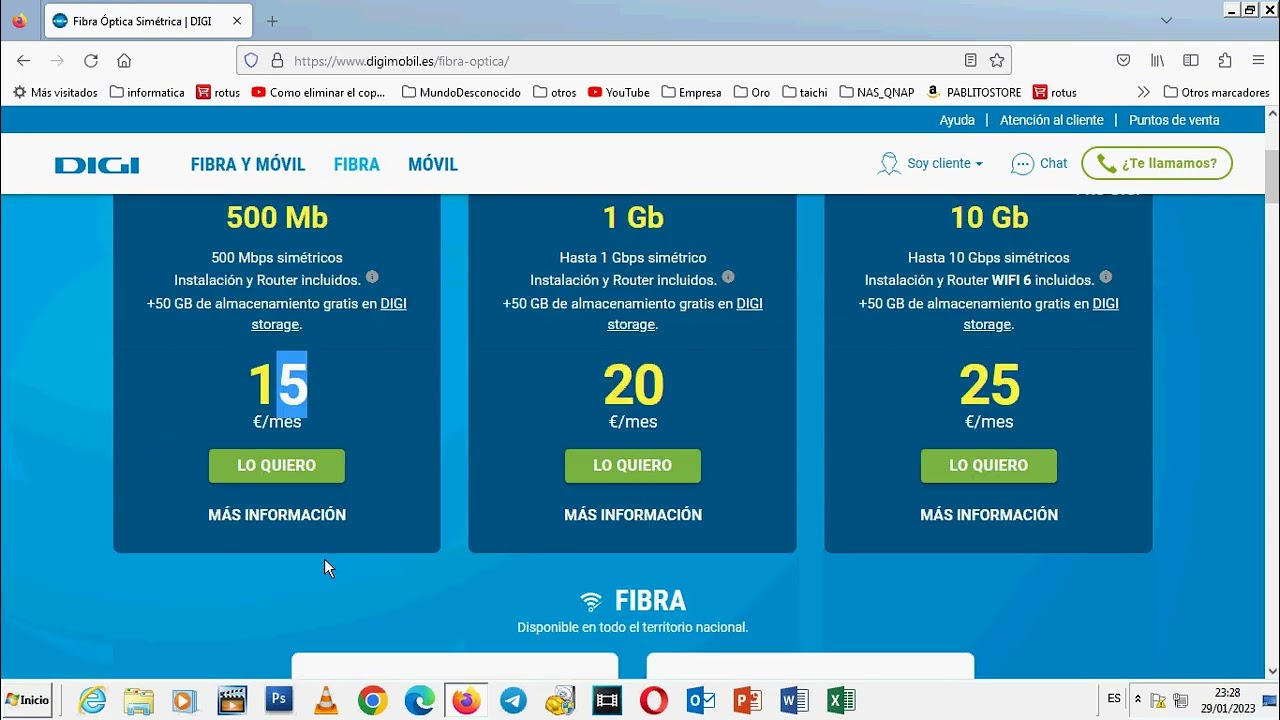The width and height of the screenshot is (1280, 720).
Task: Expand the Soy cliente dropdown
Action: (931, 163)
